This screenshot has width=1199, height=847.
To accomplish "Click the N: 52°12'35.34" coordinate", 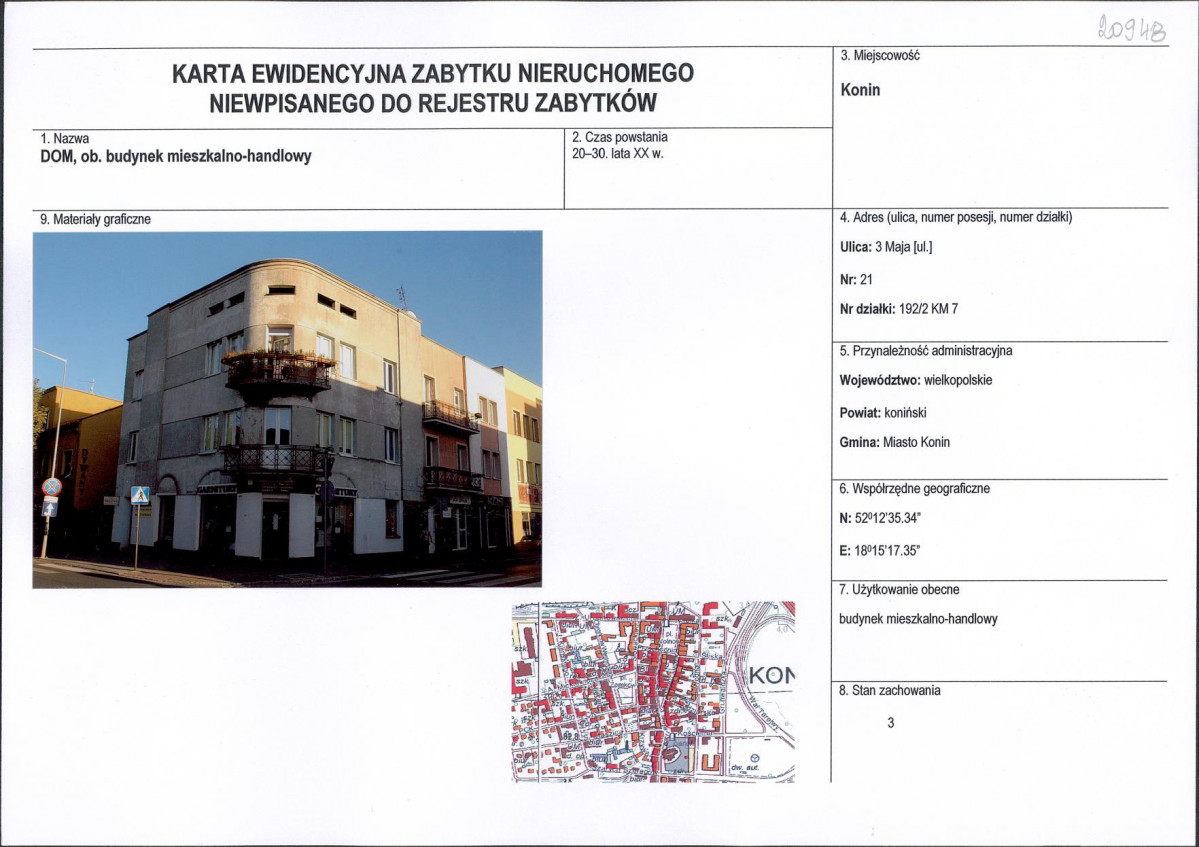I will [x=880, y=518].
